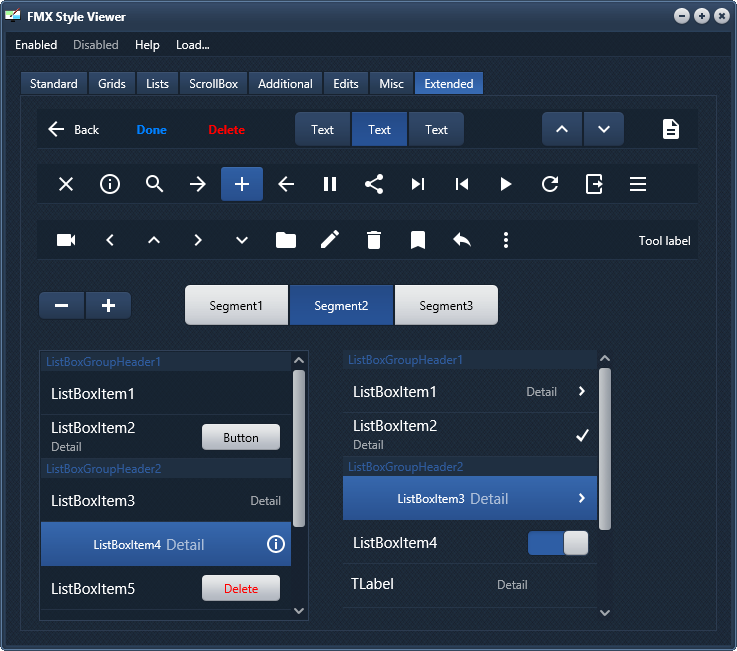Viewport: 737px width, 651px height.
Task: Click the down chevron button beside up chevron
Action: [x=604, y=129]
